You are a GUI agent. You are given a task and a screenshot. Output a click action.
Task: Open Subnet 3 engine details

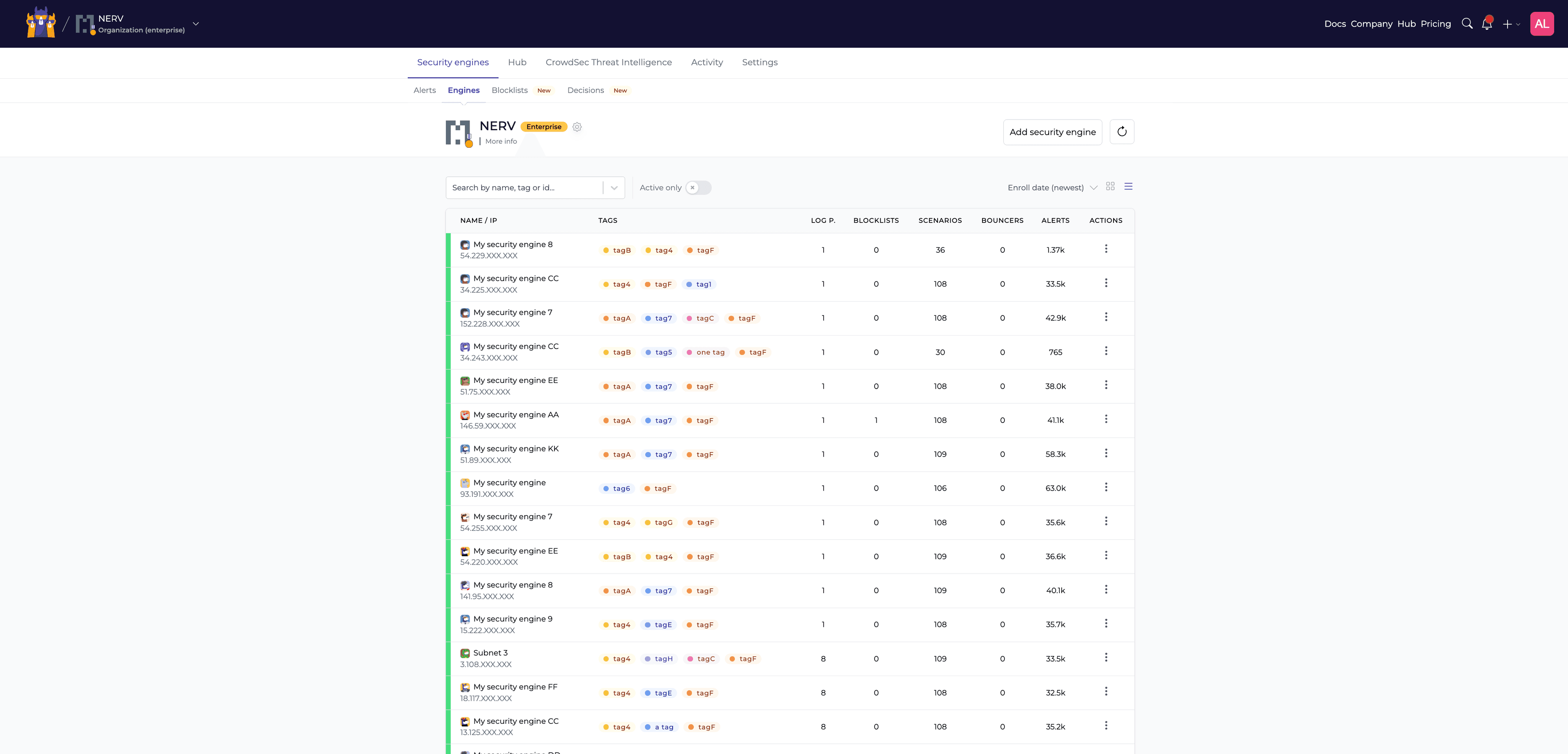pyautogui.click(x=490, y=653)
